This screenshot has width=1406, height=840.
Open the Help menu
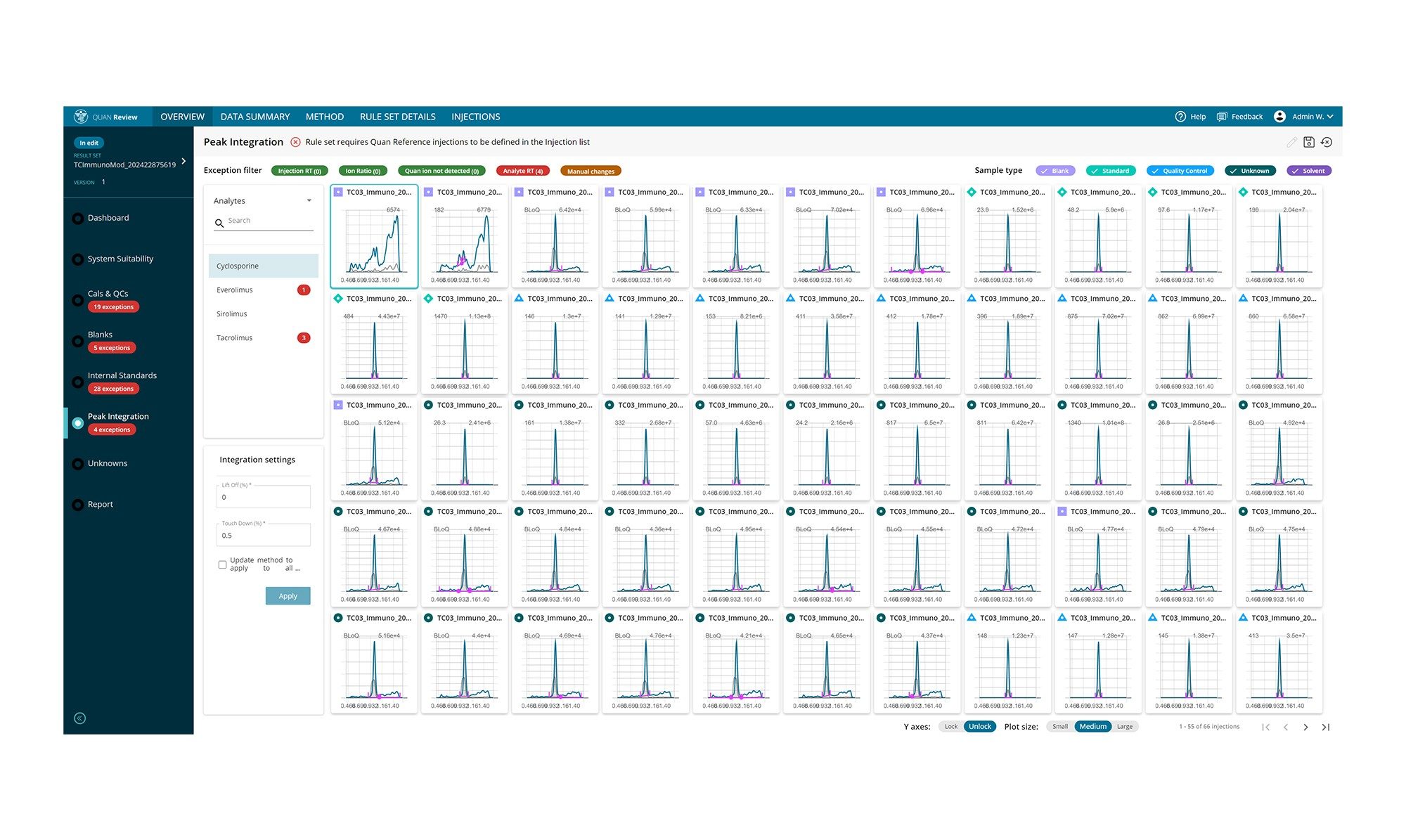click(1190, 116)
